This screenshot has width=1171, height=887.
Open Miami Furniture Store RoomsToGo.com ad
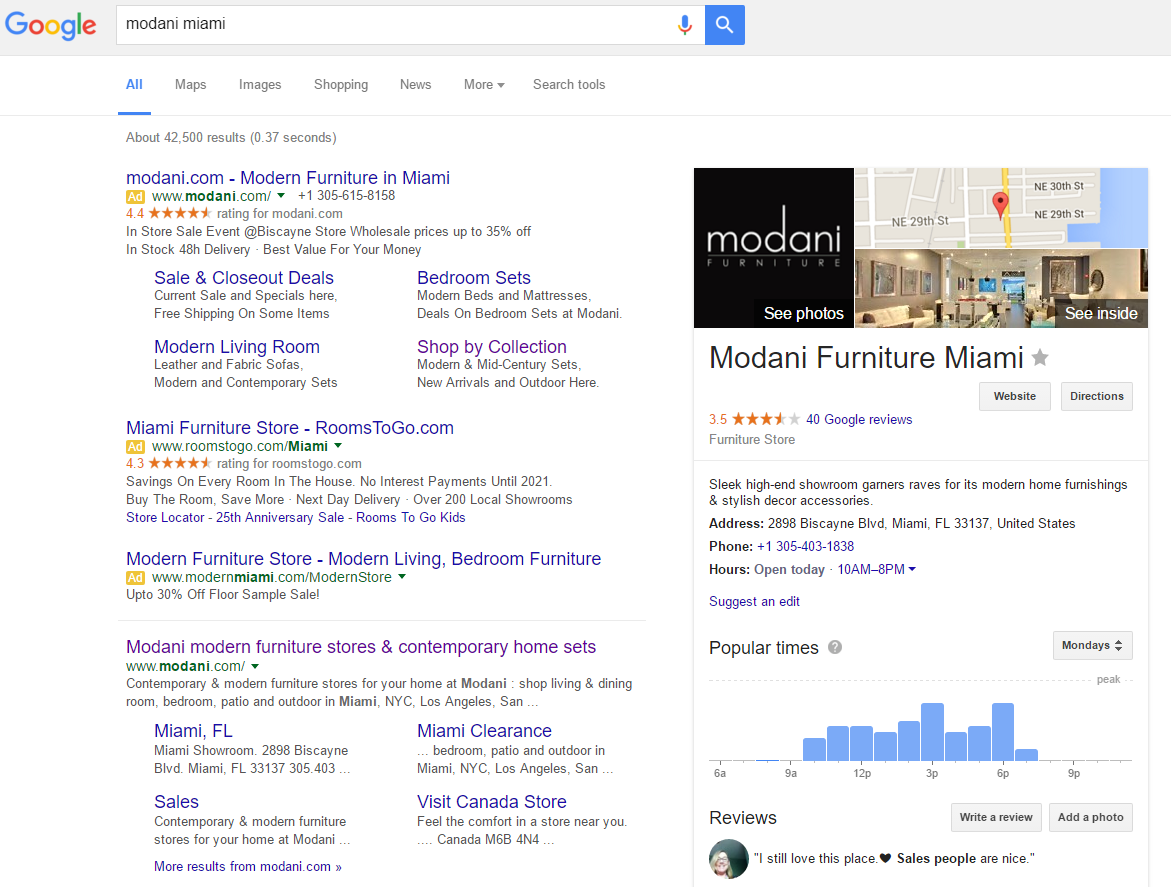click(x=290, y=428)
